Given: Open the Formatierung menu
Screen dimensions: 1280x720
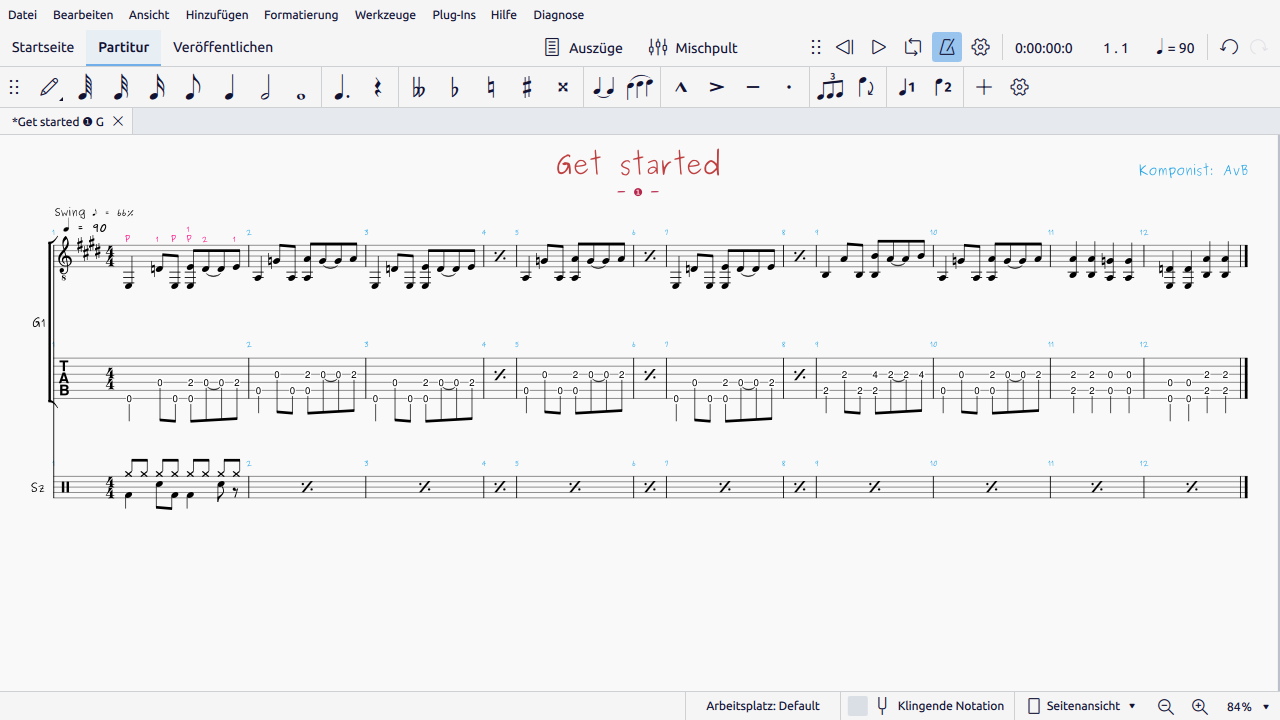Looking at the screenshot, I should point(301,15).
